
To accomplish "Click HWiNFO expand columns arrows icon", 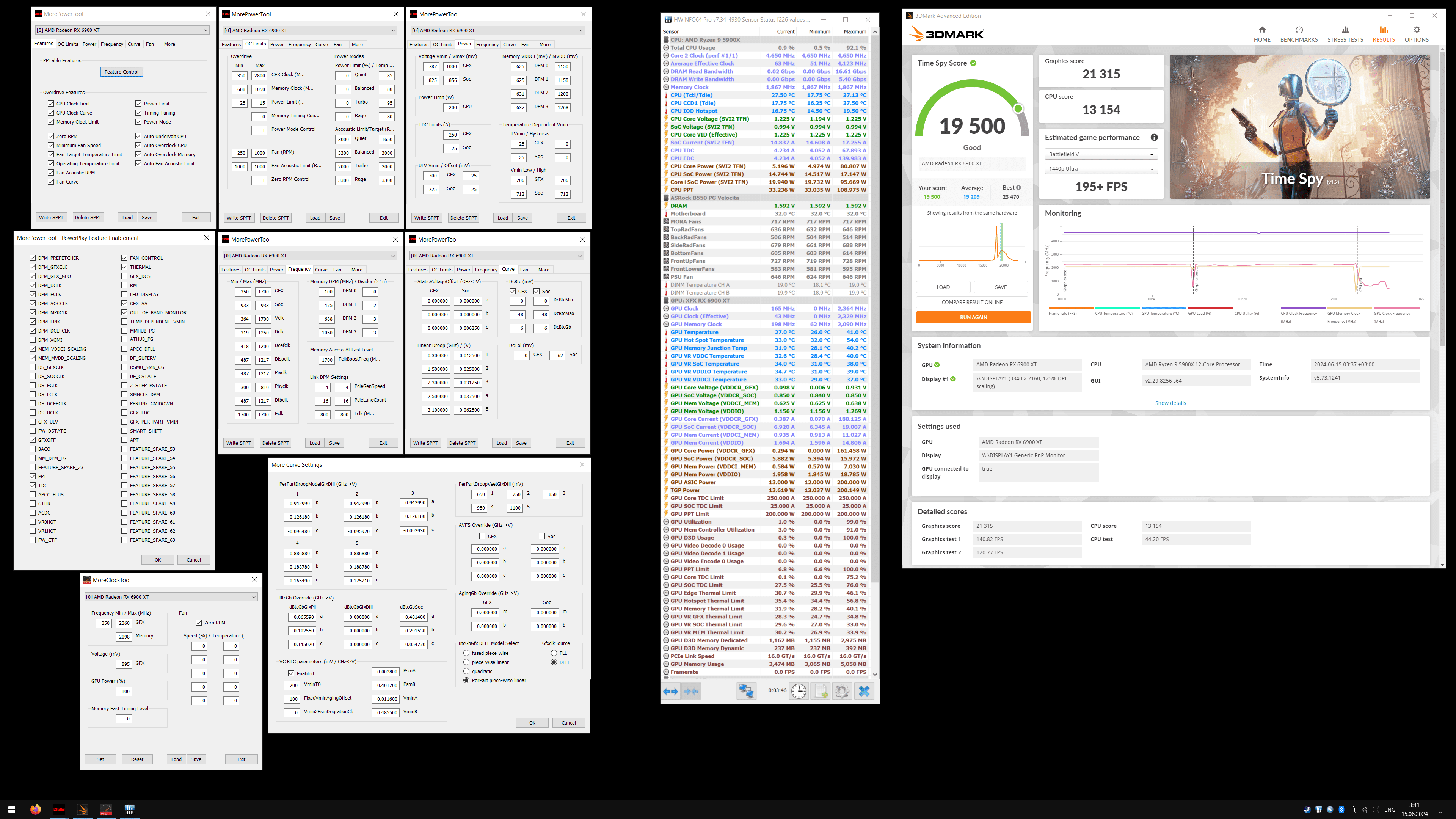I will pyautogui.click(x=670, y=691).
